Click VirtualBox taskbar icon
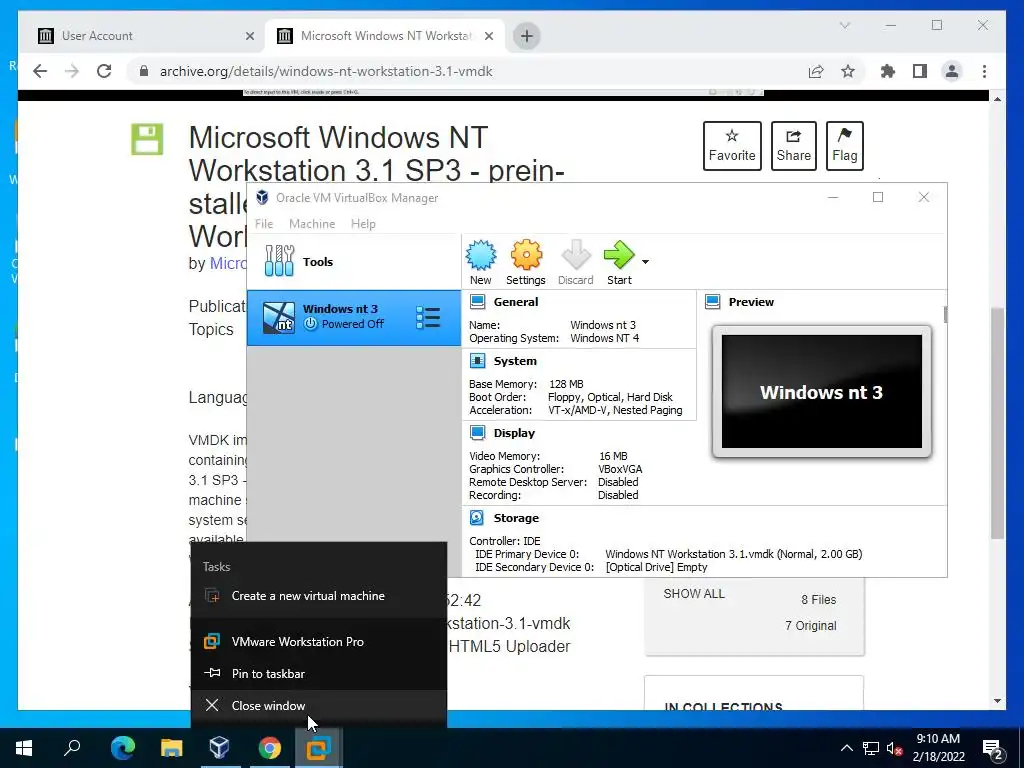 pos(219,748)
